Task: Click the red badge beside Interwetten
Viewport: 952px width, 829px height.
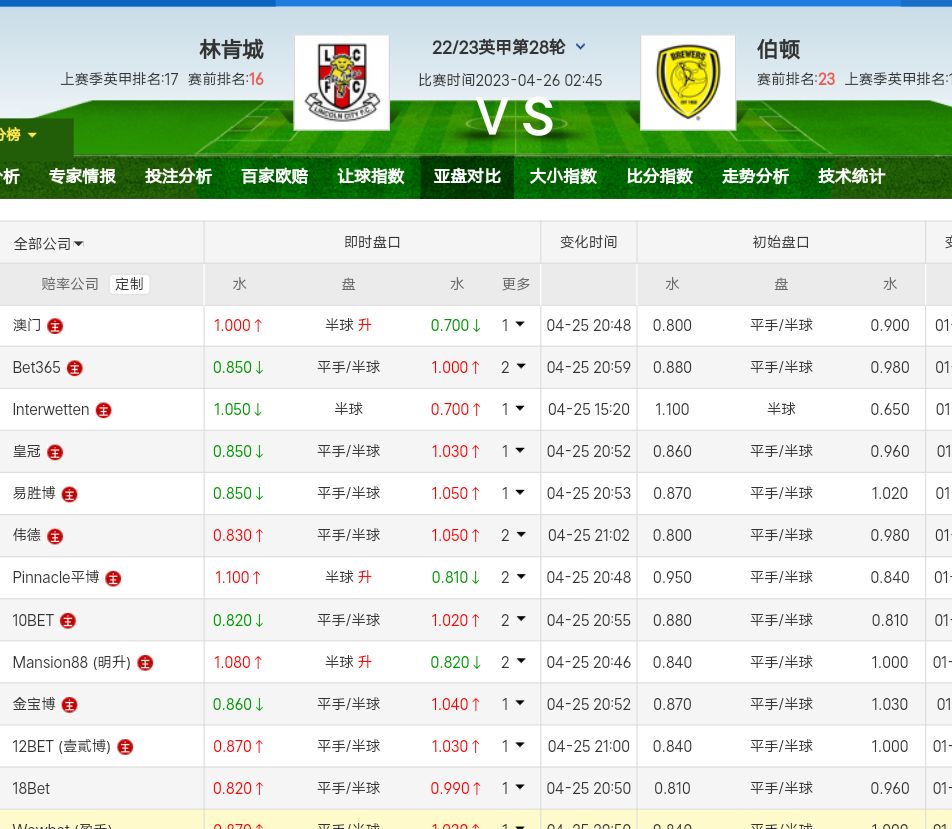Action: [x=103, y=410]
